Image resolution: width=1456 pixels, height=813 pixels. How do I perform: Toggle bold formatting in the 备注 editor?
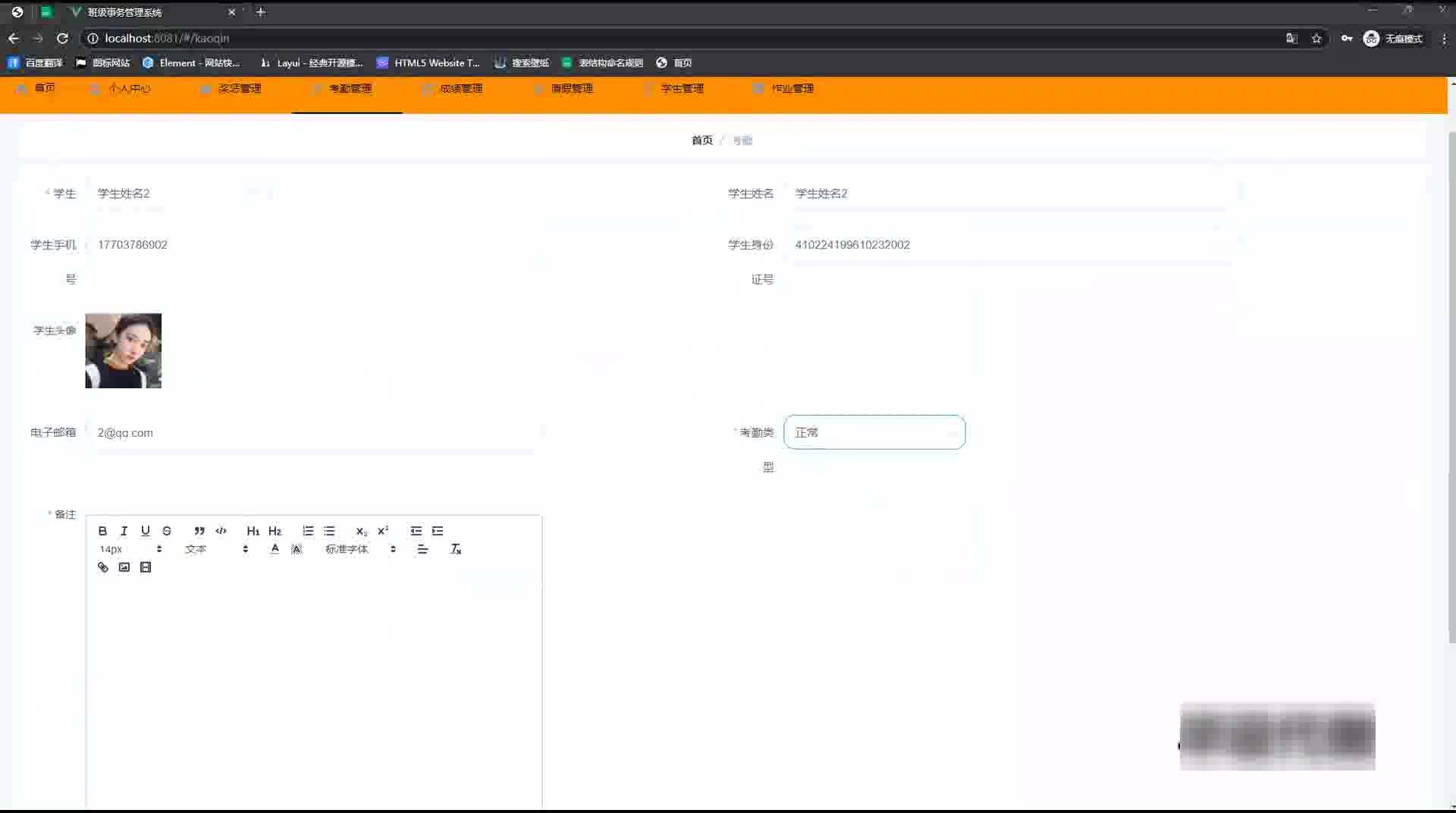pos(102,531)
